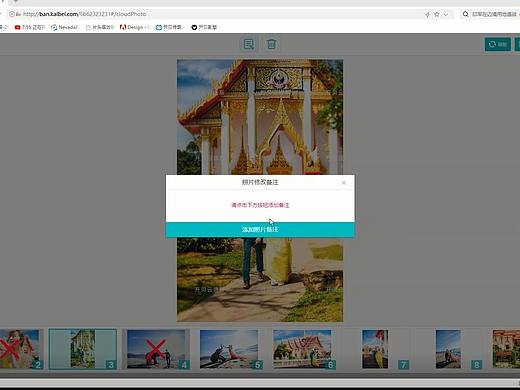Click the dialog title 照片修改备注

pyautogui.click(x=260, y=182)
